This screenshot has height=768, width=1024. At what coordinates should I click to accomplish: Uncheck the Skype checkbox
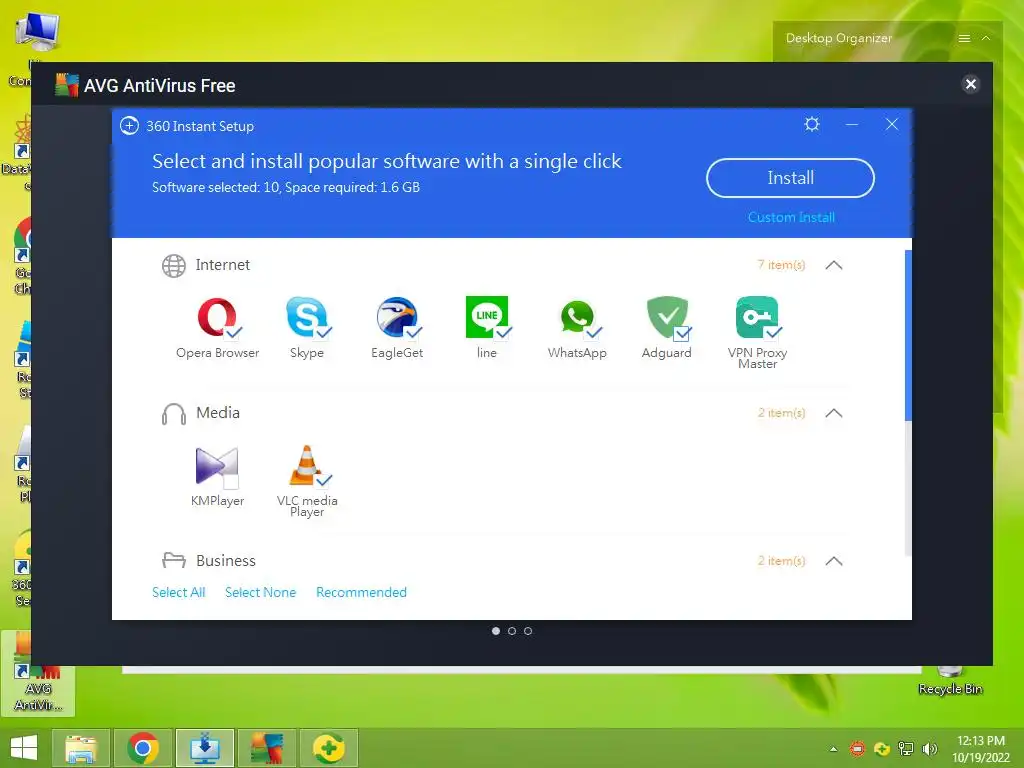pos(323,332)
